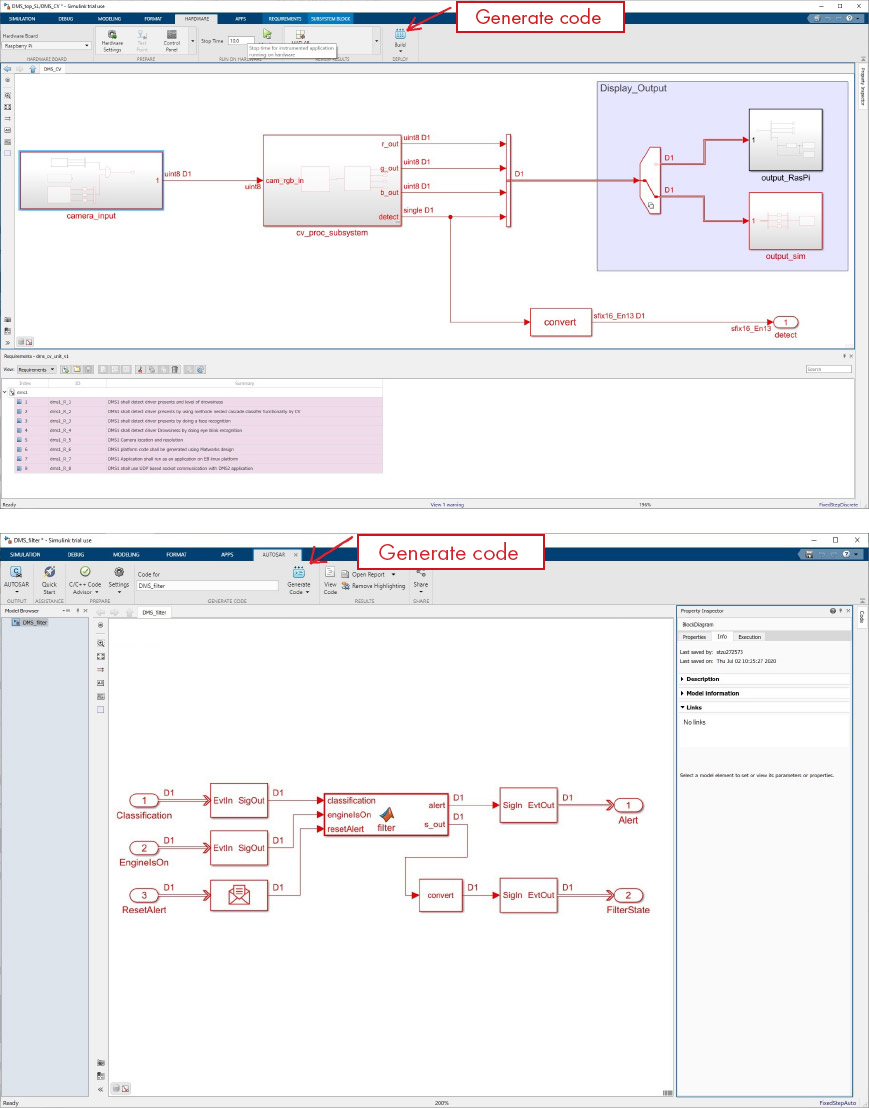Expand the Open Report dropdown arrow
869x1108 pixels.
[x=394, y=574]
